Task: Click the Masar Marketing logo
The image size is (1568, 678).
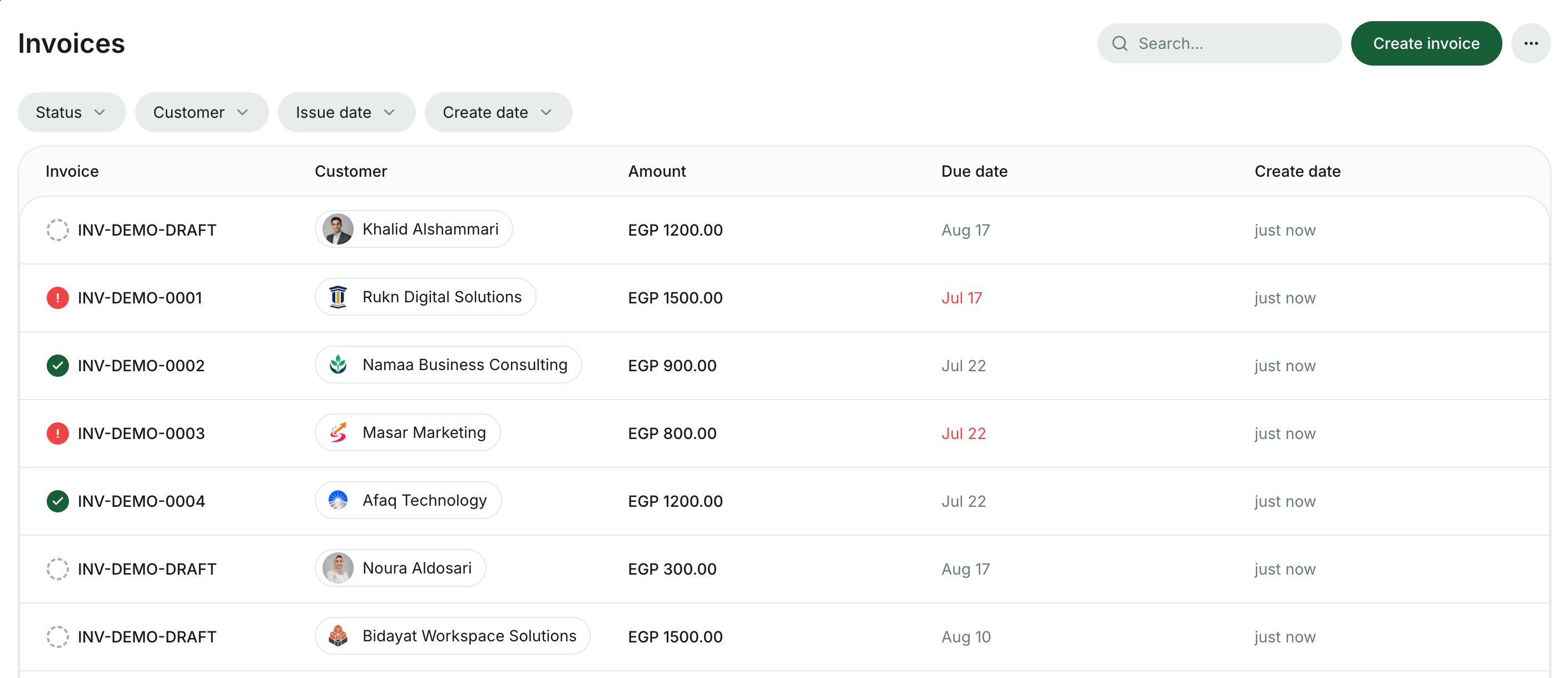Action: [x=338, y=432]
